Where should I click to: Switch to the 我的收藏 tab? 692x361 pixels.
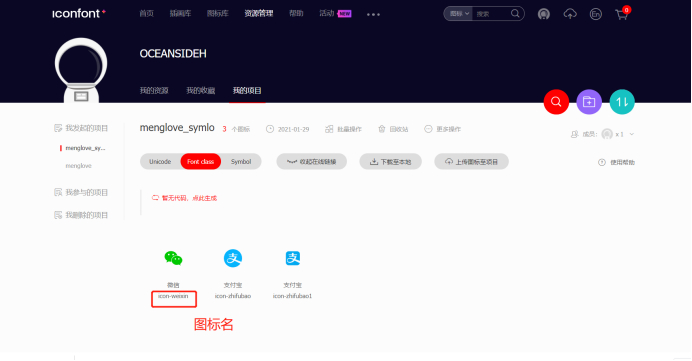[x=201, y=90]
